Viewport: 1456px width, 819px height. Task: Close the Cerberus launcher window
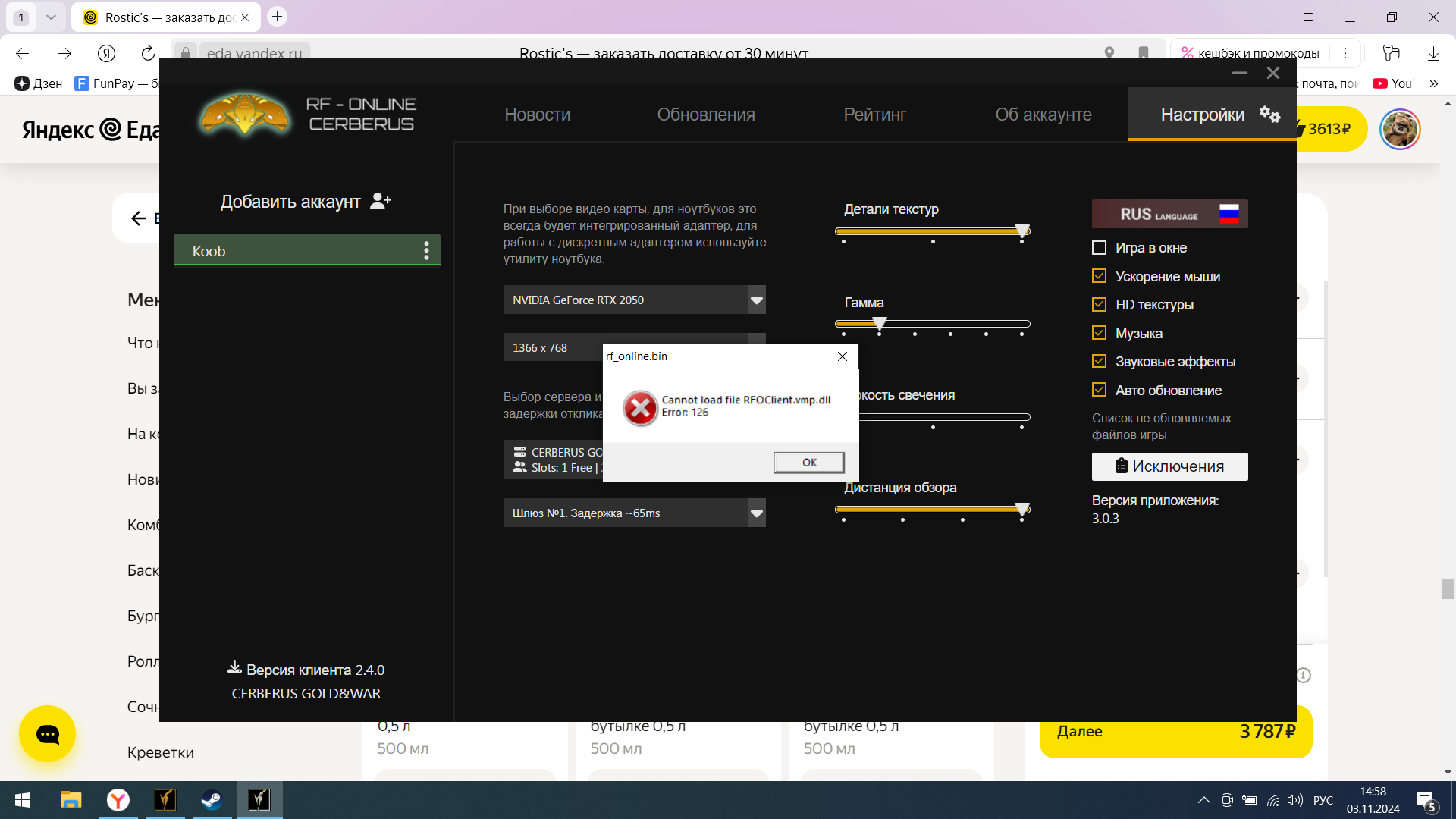1273,73
